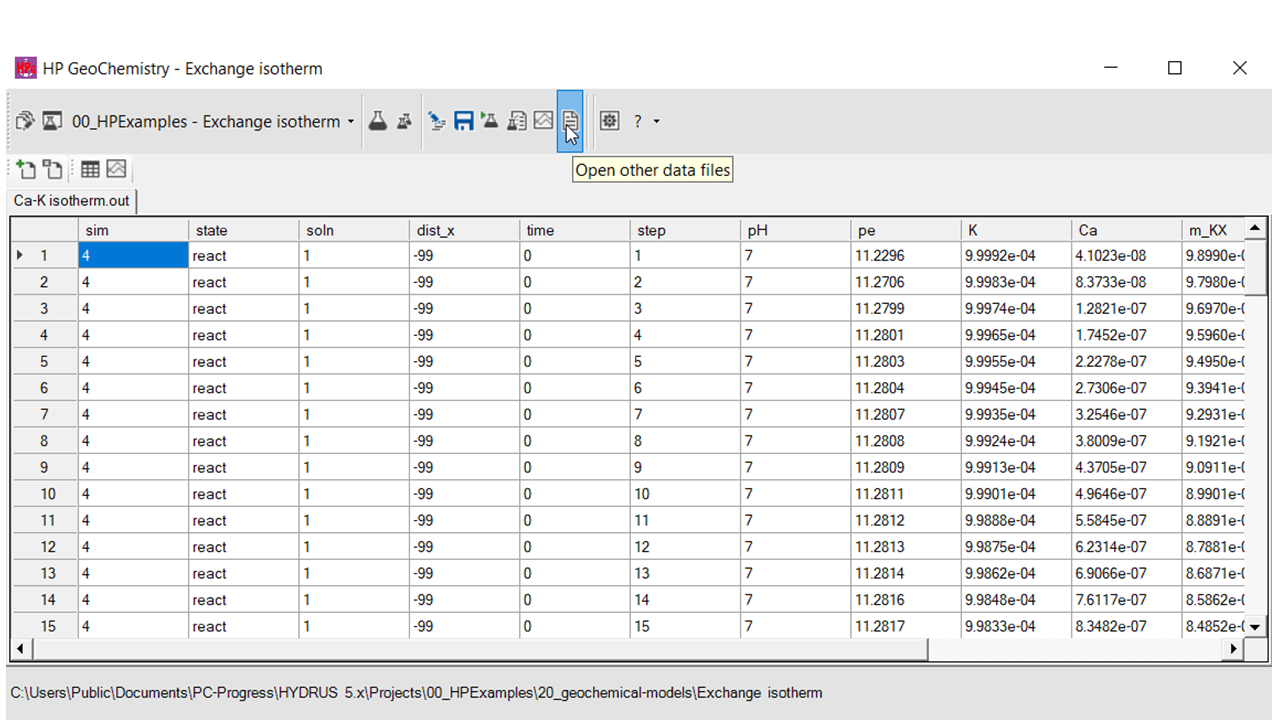Image resolution: width=1280 pixels, height=720 pixels.
Task: Click the question mark help button
Action: tap(637, 122)
